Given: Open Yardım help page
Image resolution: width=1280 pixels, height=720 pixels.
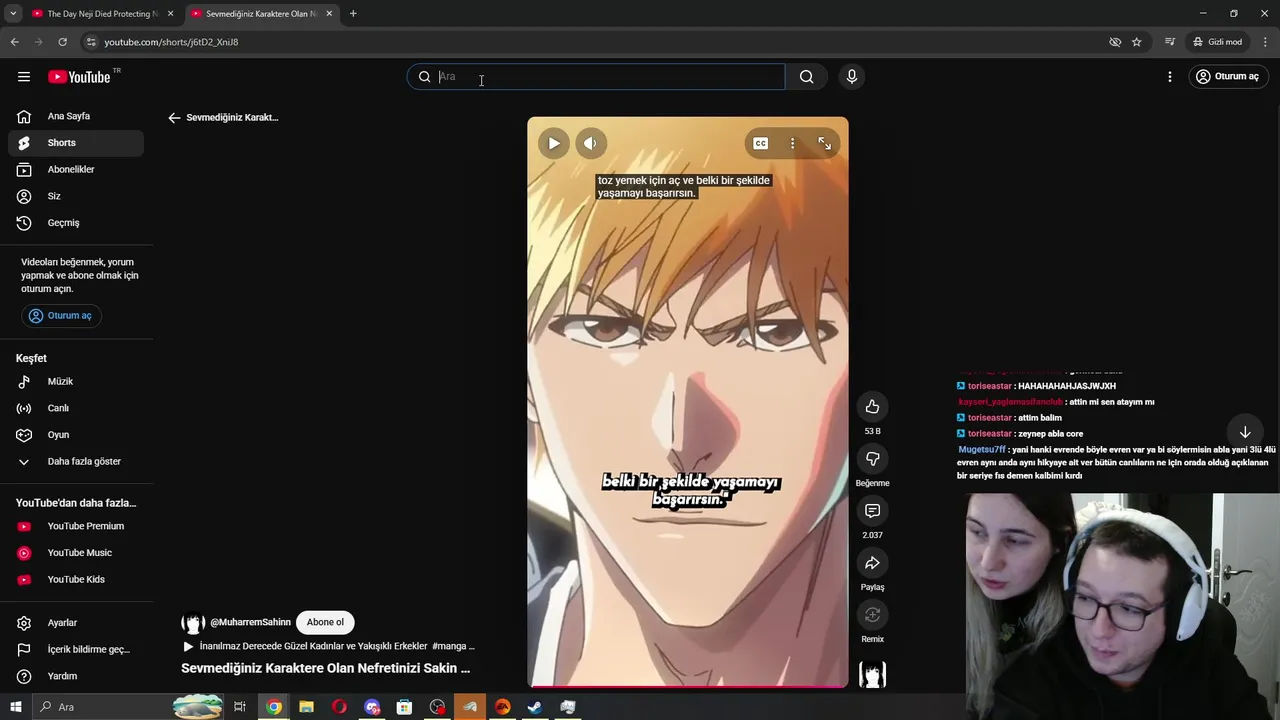Looking at the screenshot, I should [x=76, y=676].
